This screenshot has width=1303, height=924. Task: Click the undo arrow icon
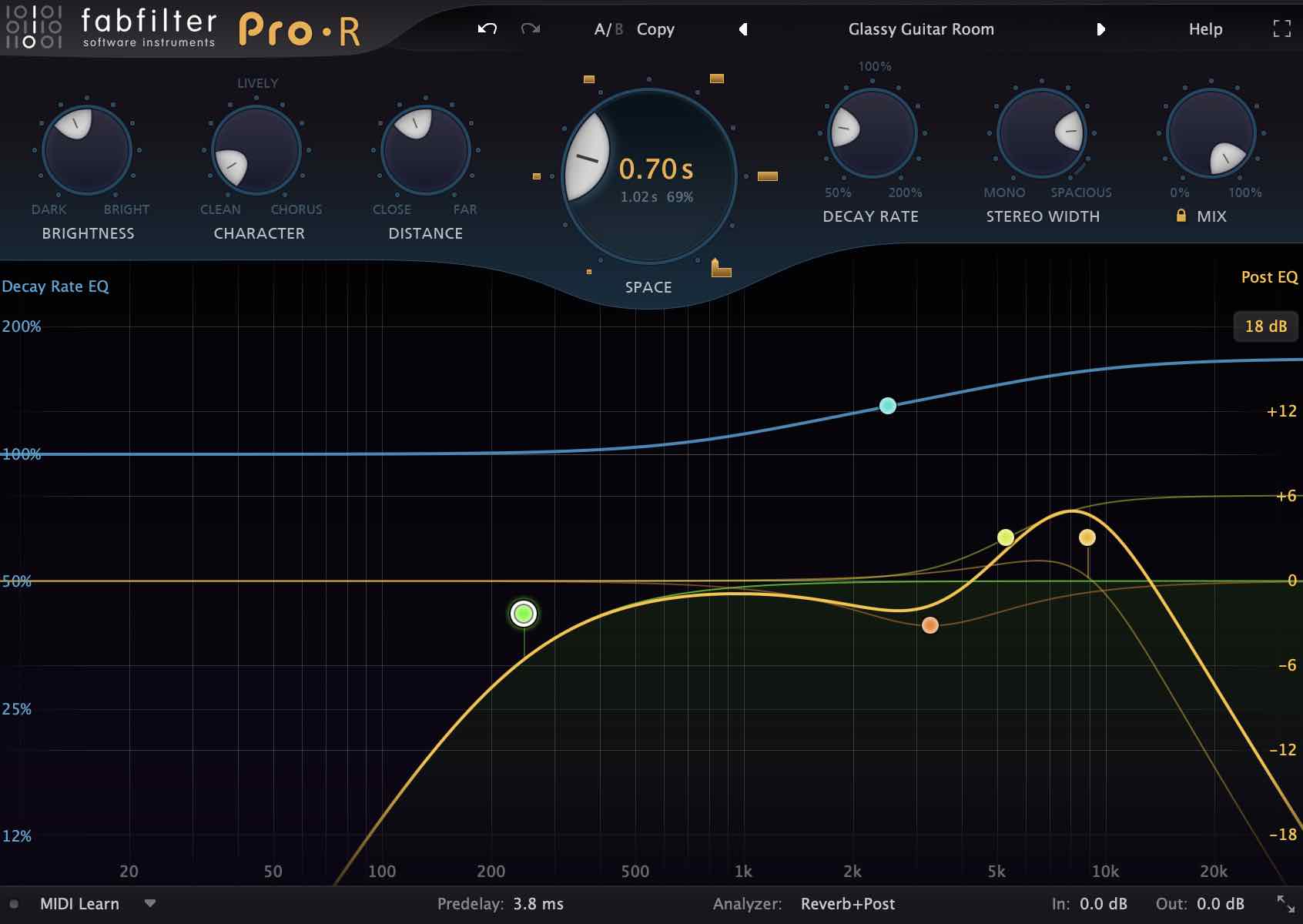(x=487, y=29)
